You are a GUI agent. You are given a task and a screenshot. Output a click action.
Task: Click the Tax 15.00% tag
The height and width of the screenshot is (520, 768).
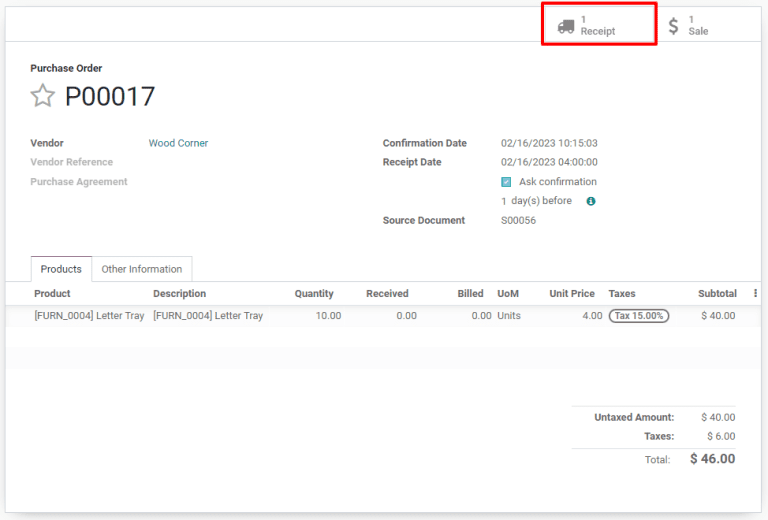(639, 316)
